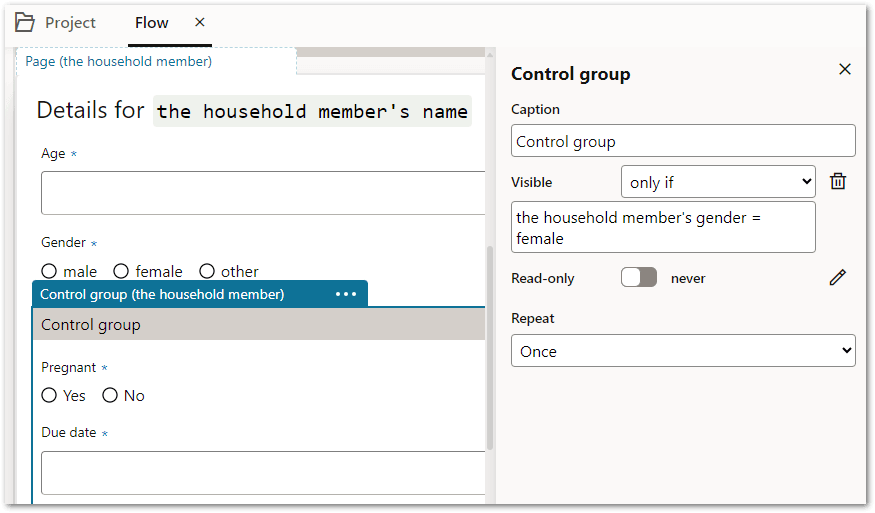Click the 'Details for' heading text
875x513 pixels.
(x=90, y=110)
